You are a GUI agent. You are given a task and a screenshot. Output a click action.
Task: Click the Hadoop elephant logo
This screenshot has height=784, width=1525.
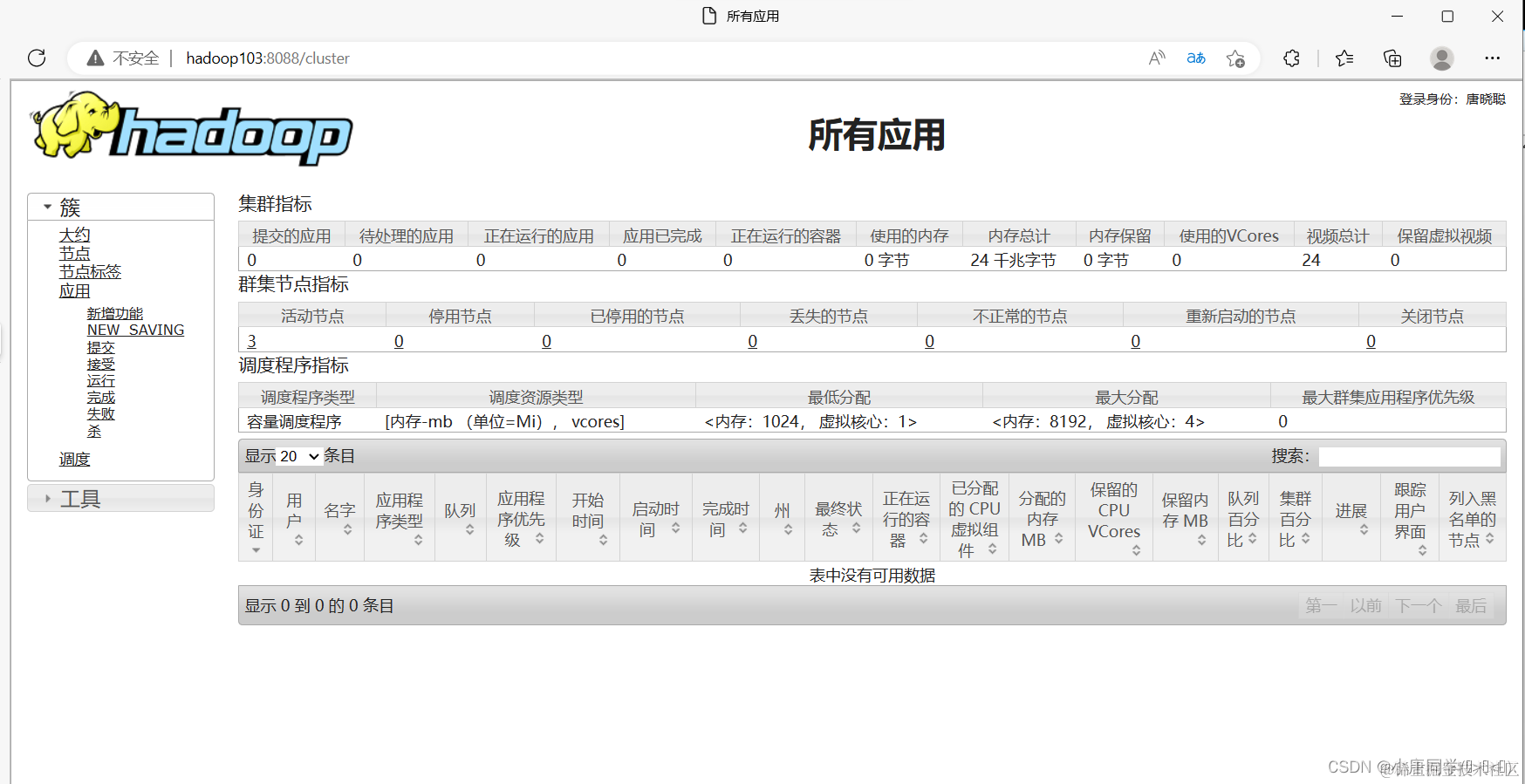click(x=192, y=128)
